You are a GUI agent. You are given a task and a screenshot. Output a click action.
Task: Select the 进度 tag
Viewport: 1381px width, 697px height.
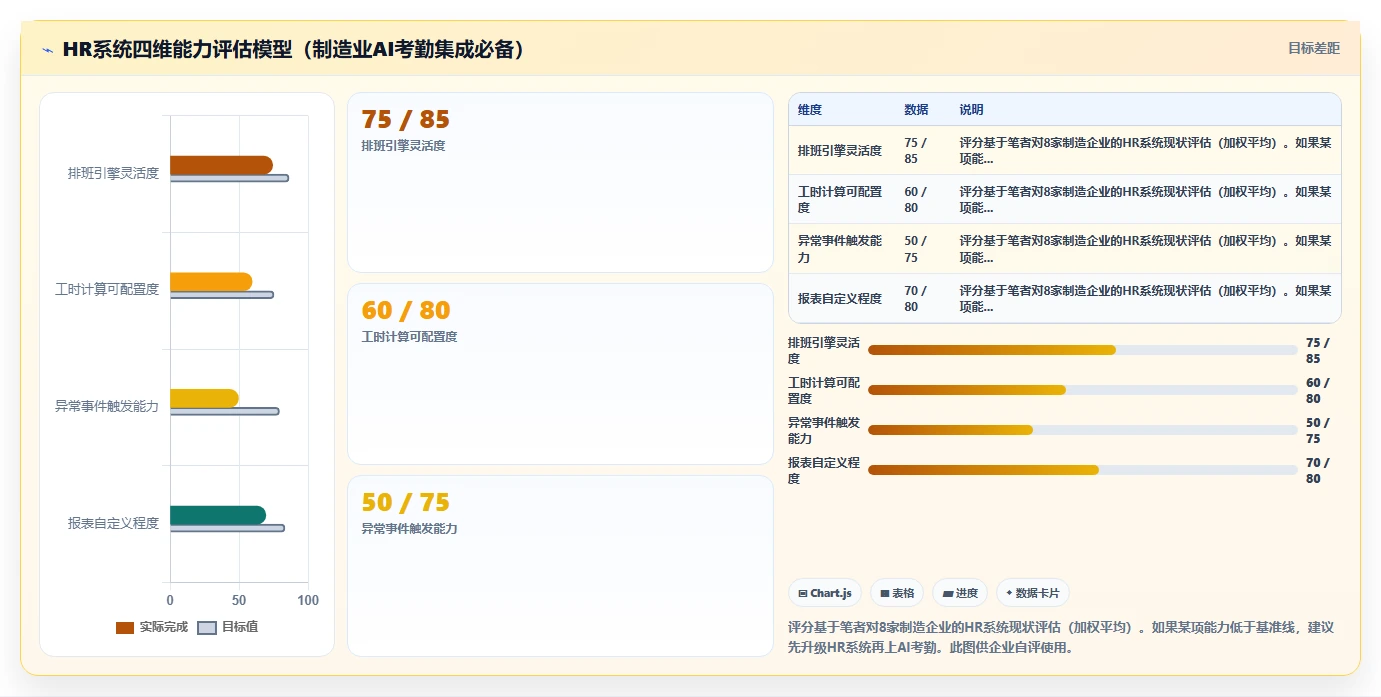point(960,593)
